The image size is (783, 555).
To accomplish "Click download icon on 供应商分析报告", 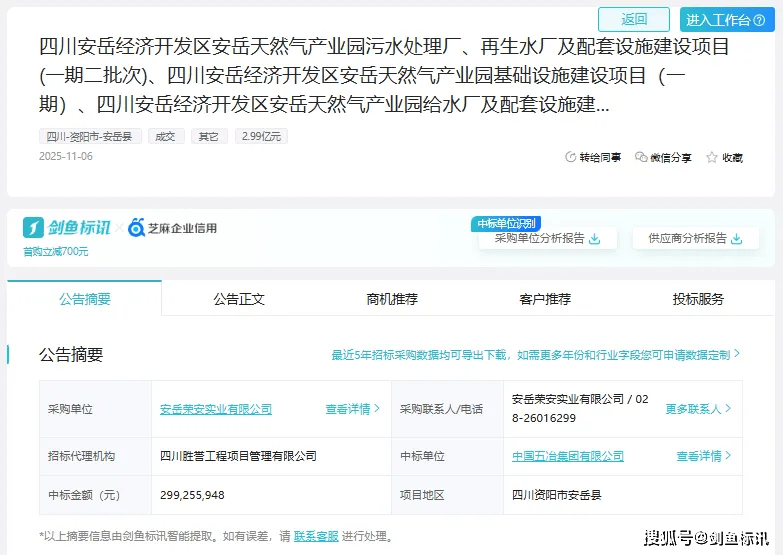I will coord(737,239).
